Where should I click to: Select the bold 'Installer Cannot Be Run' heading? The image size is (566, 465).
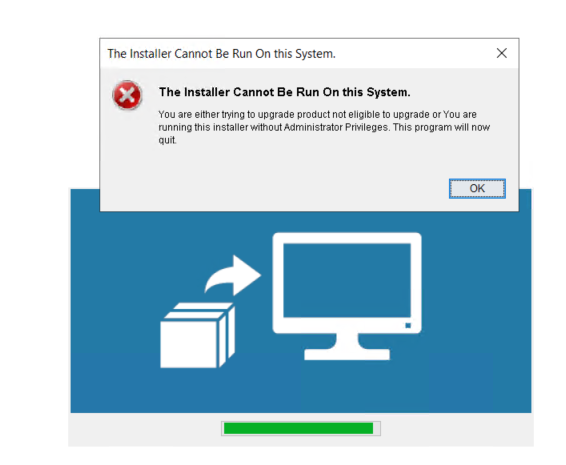click(x=284, y=92)
